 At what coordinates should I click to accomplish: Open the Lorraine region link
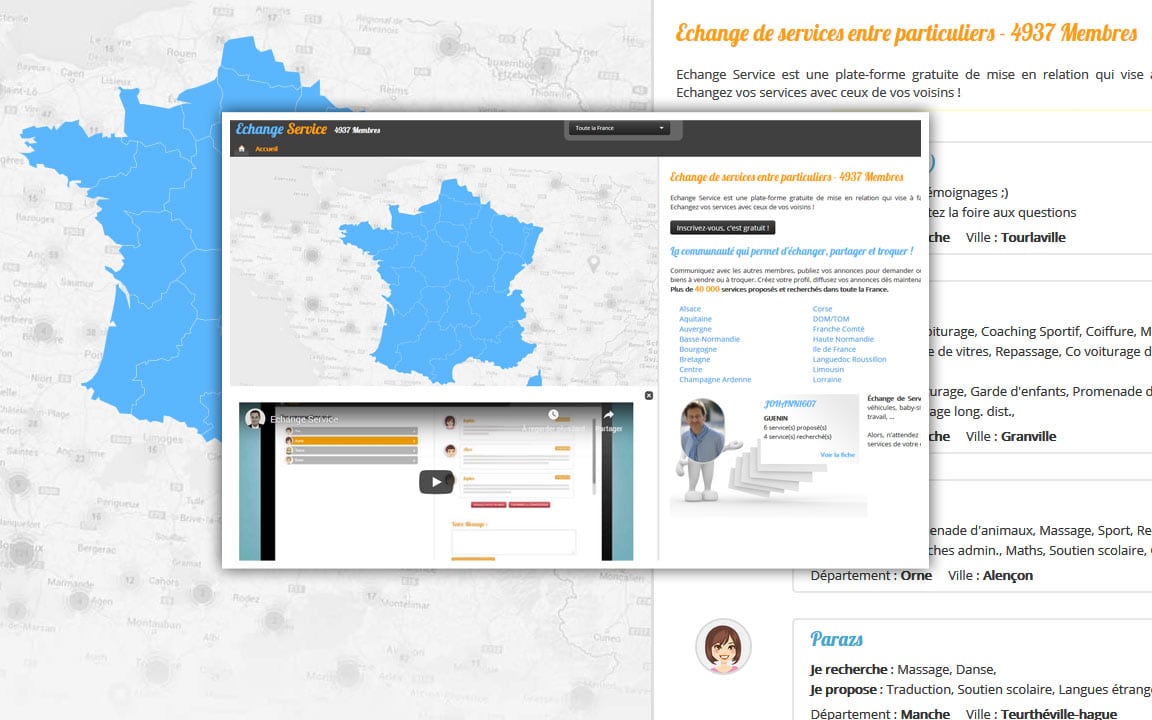[827, 380]
